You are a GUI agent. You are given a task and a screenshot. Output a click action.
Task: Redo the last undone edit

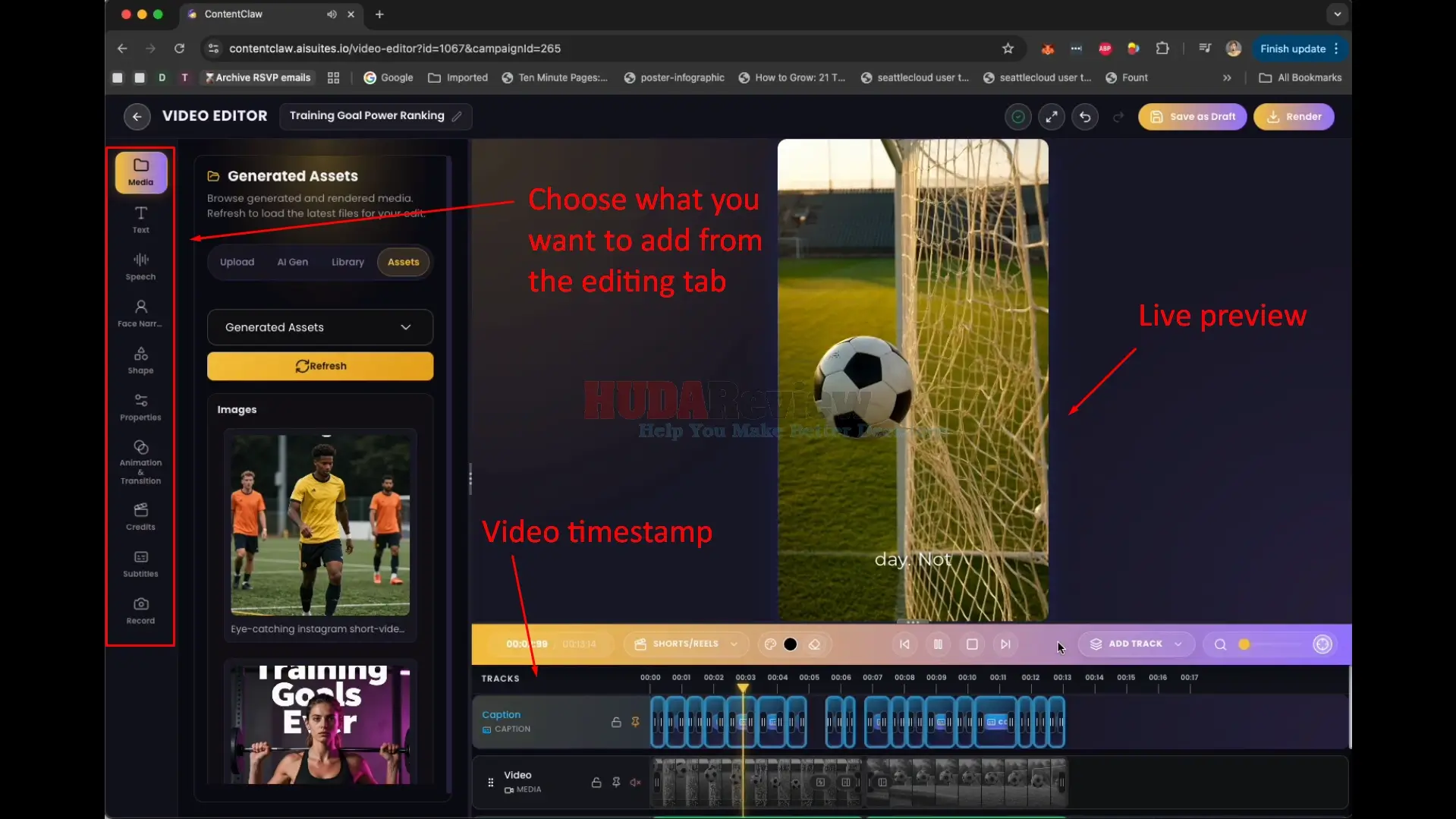pos(1118,117)
